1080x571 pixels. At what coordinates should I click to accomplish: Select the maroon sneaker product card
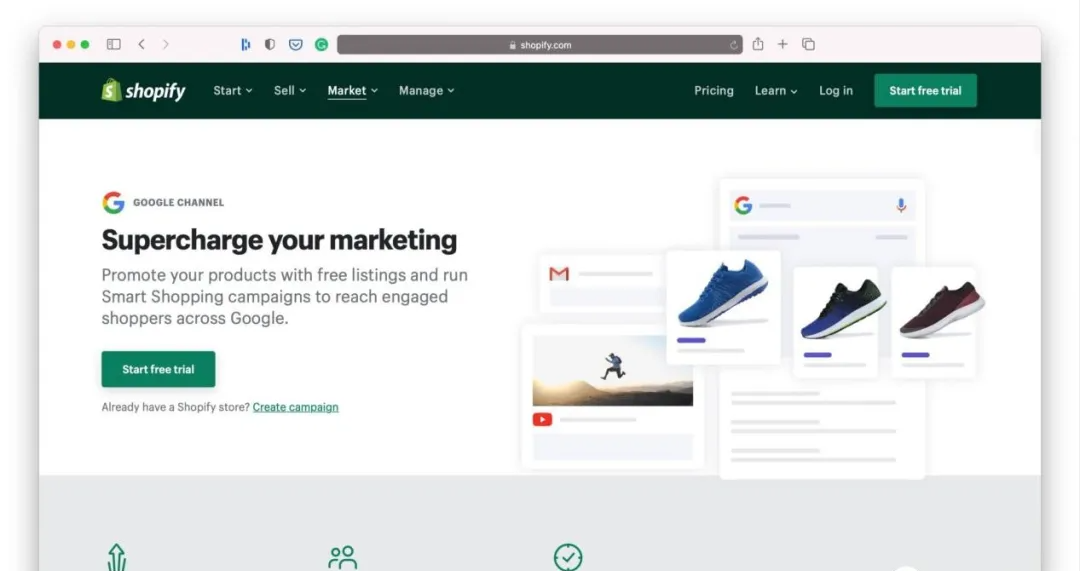pyautogui.click(x=934, y=322)
